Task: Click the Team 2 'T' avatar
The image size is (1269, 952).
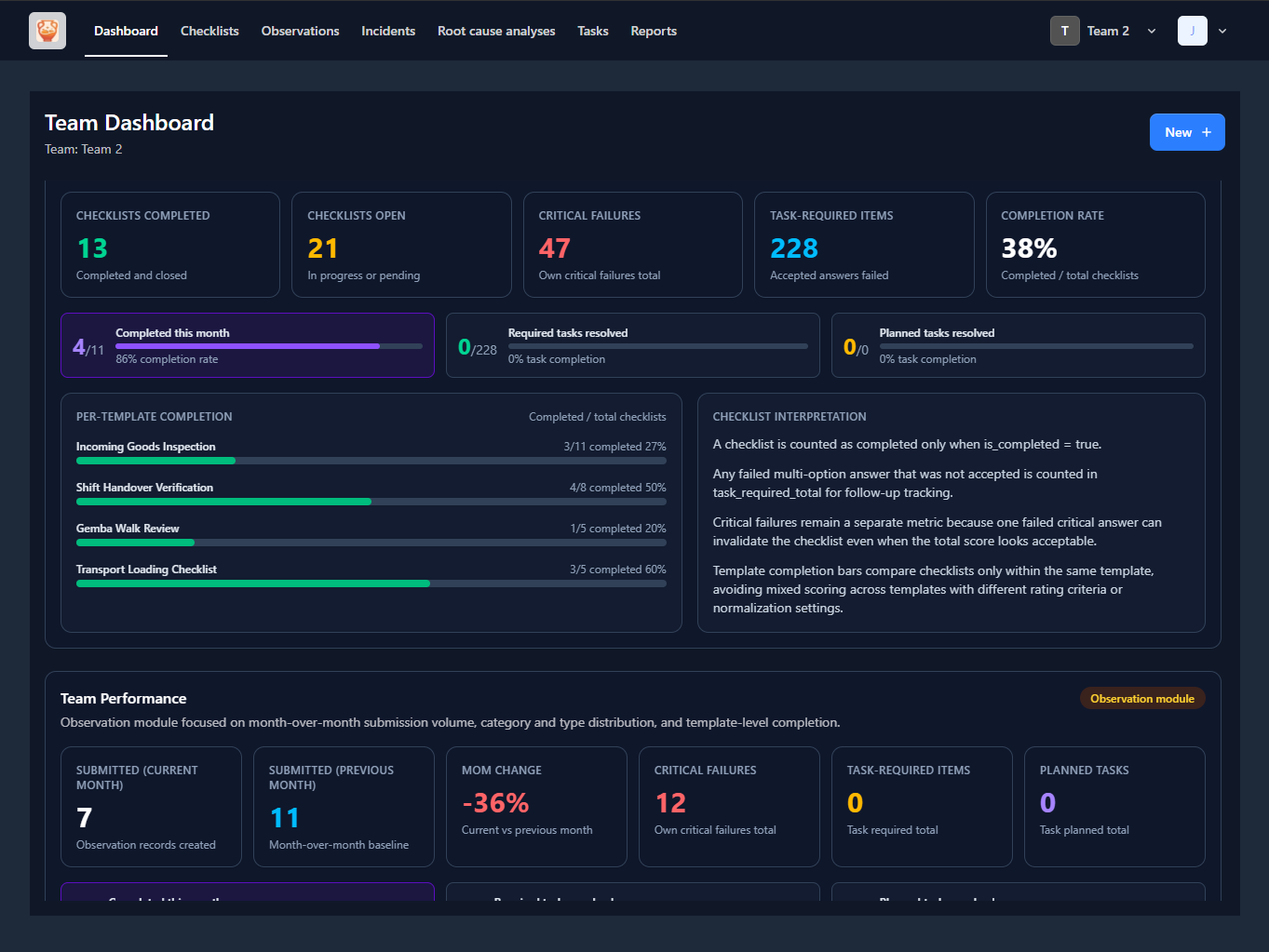Action: click(1065, 31)
